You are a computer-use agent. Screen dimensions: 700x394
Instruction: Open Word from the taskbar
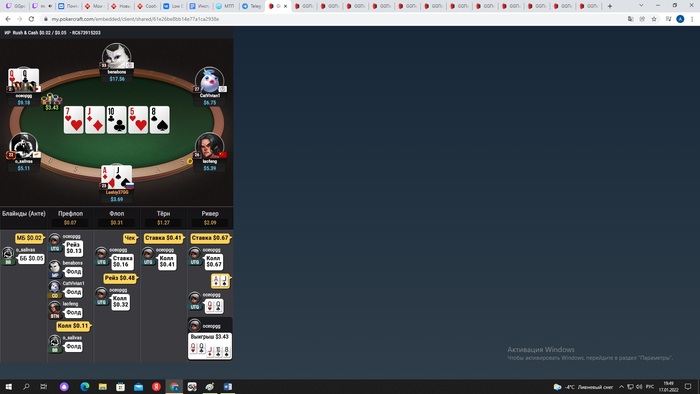pos(228,386)
